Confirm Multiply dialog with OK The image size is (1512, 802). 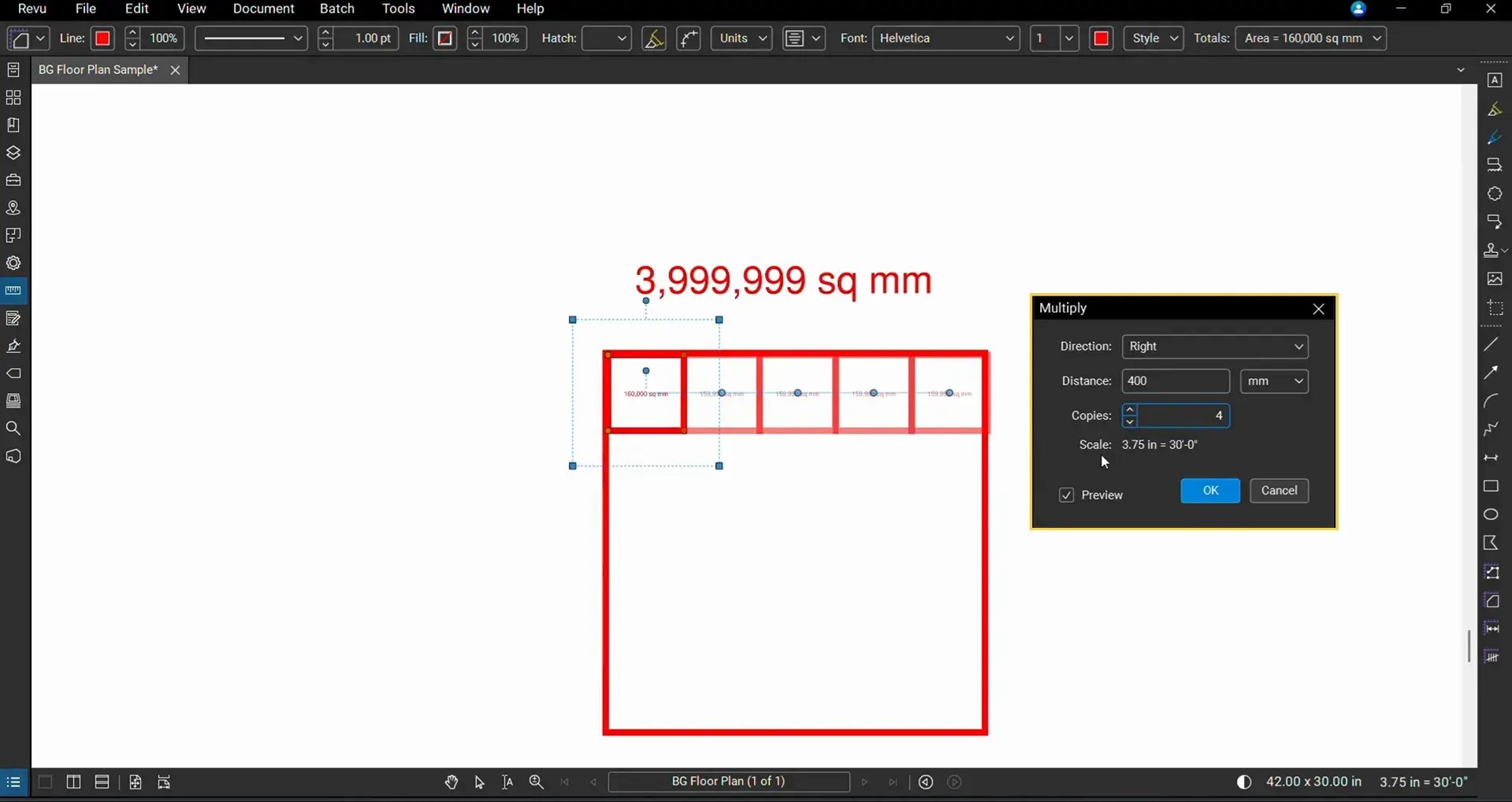point(1210,491)
